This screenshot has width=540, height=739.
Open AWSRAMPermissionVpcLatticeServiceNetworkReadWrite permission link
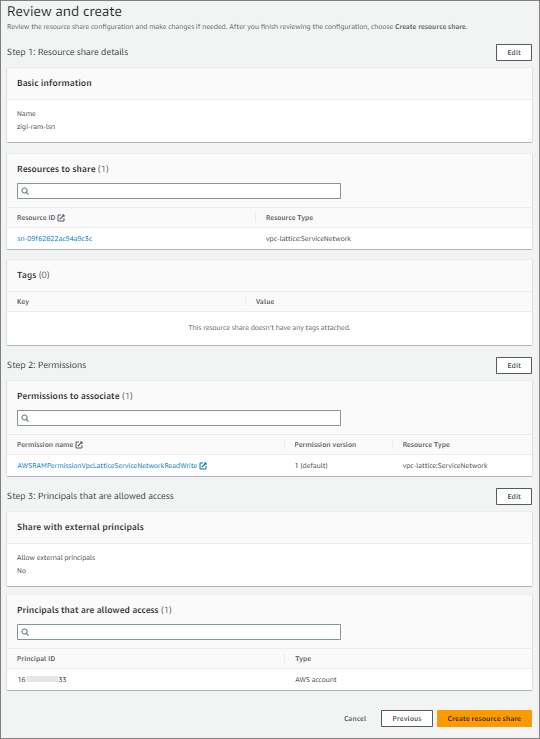[107, 466]
